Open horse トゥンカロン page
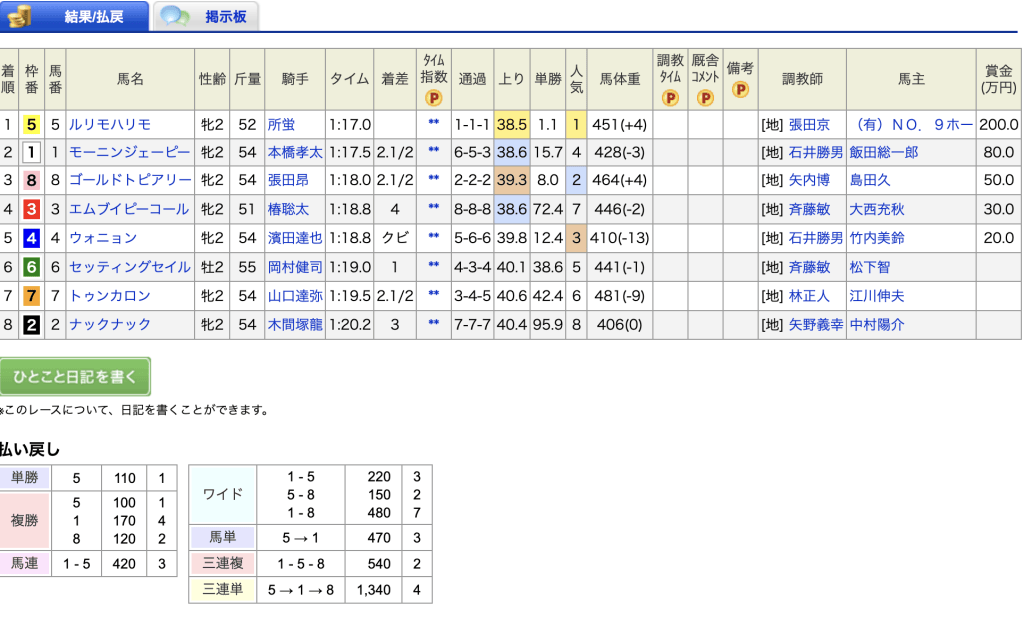Image resolution: width=1024 pixels, height=617 pixels. (x=110, y=296)
